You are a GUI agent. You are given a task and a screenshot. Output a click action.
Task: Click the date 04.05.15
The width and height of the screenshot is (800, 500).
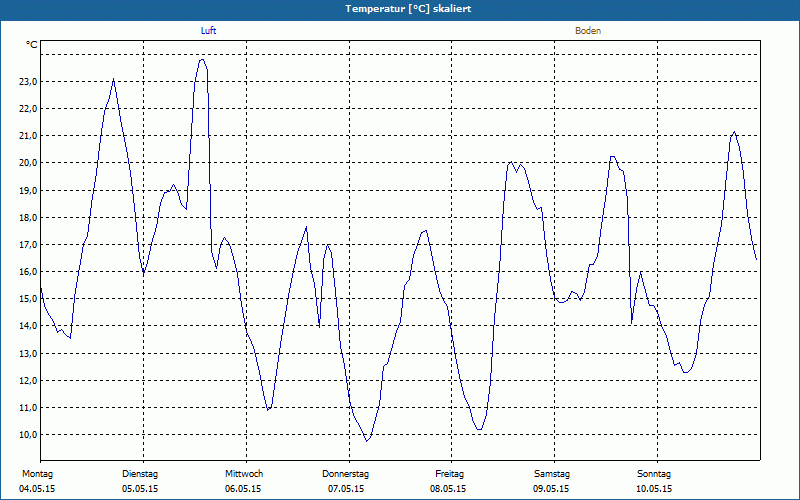click(x=37, y=489)
